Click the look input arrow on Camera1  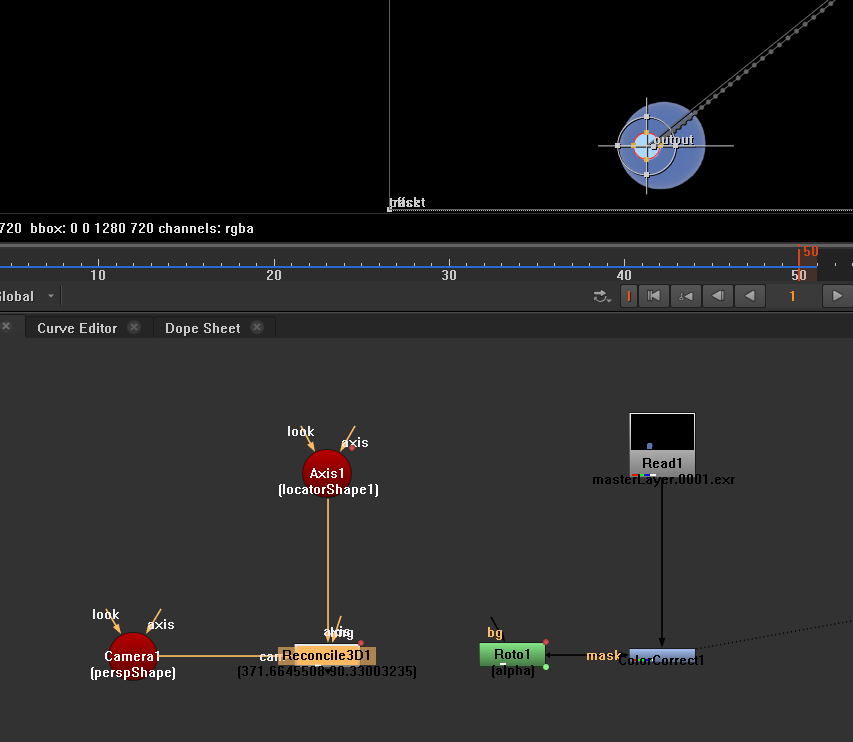point(113,622)
